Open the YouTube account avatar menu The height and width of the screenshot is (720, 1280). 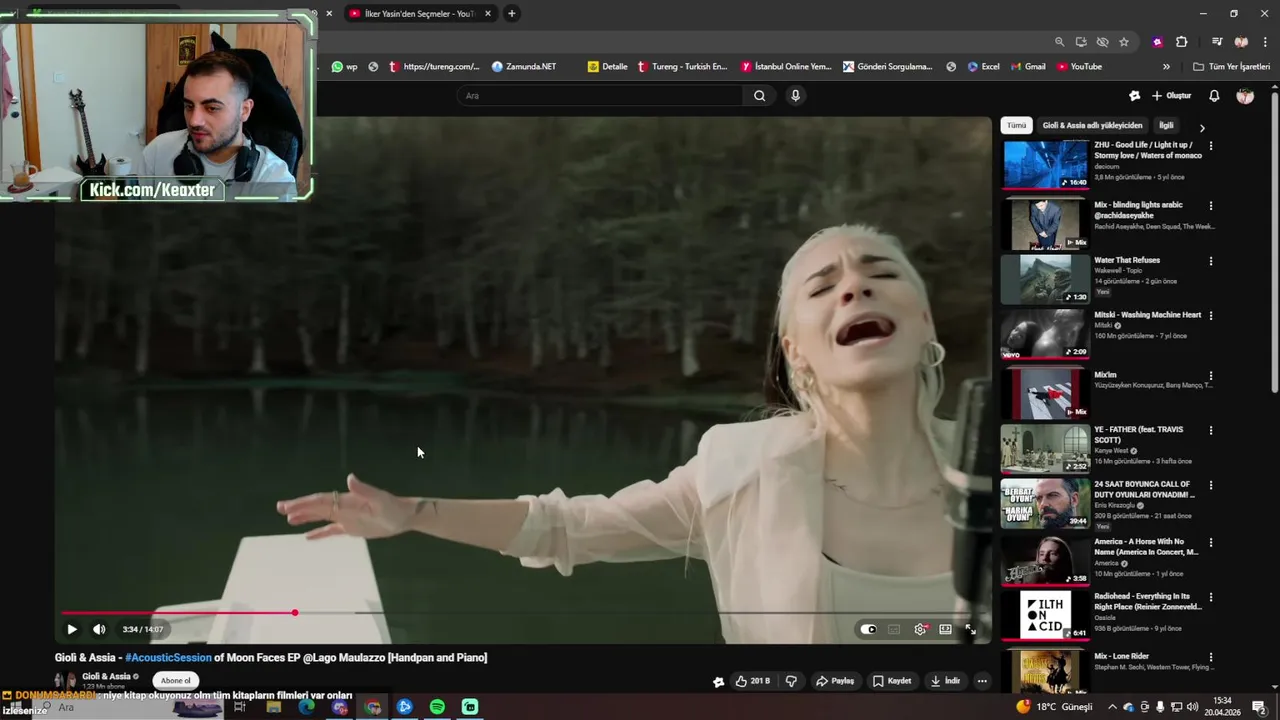1245,96
